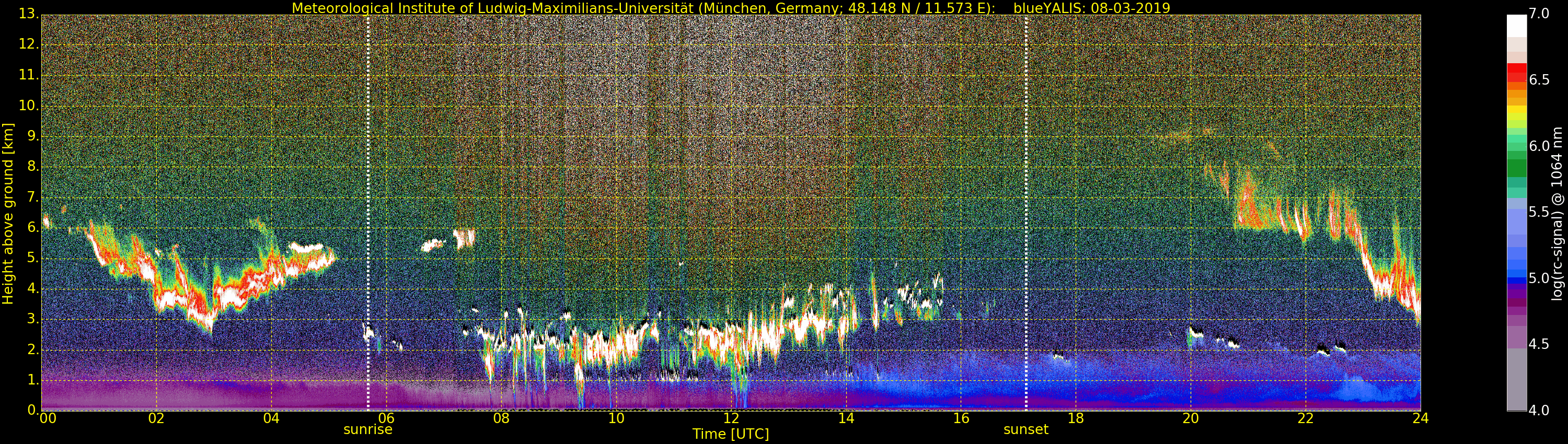Click the time axis tick label '12'

[x=731, y=418]
